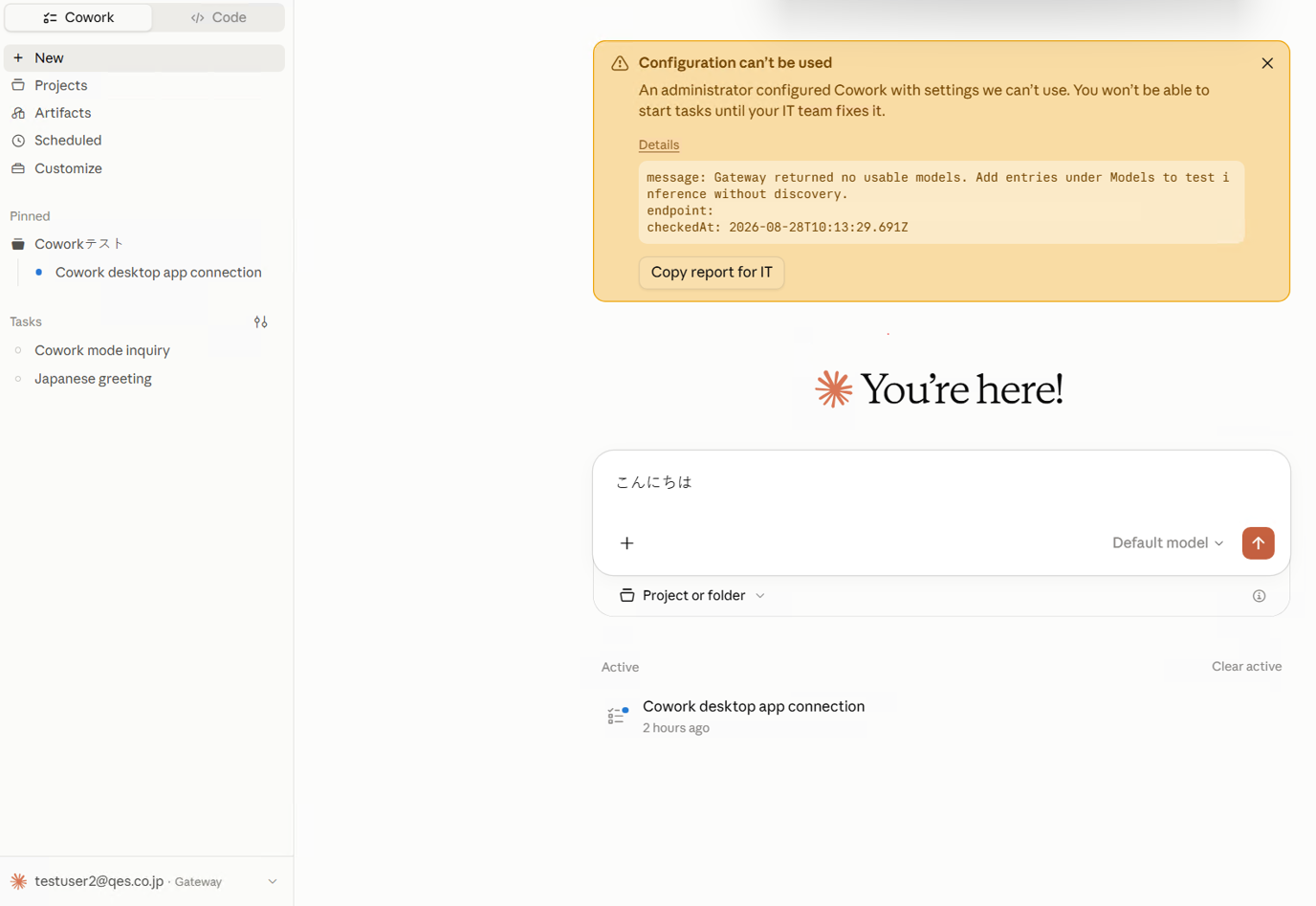Start a New task in sidebar

144,58
